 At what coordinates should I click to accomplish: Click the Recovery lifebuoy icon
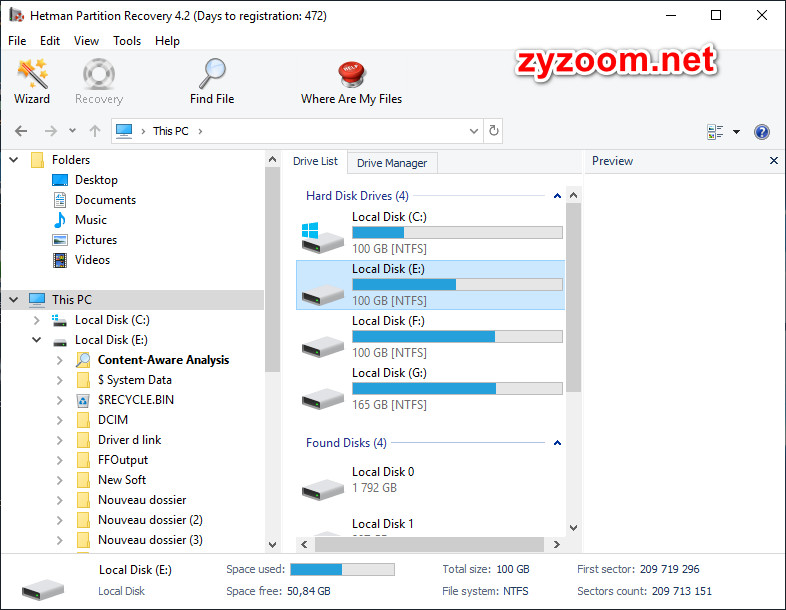click(99, 74)
